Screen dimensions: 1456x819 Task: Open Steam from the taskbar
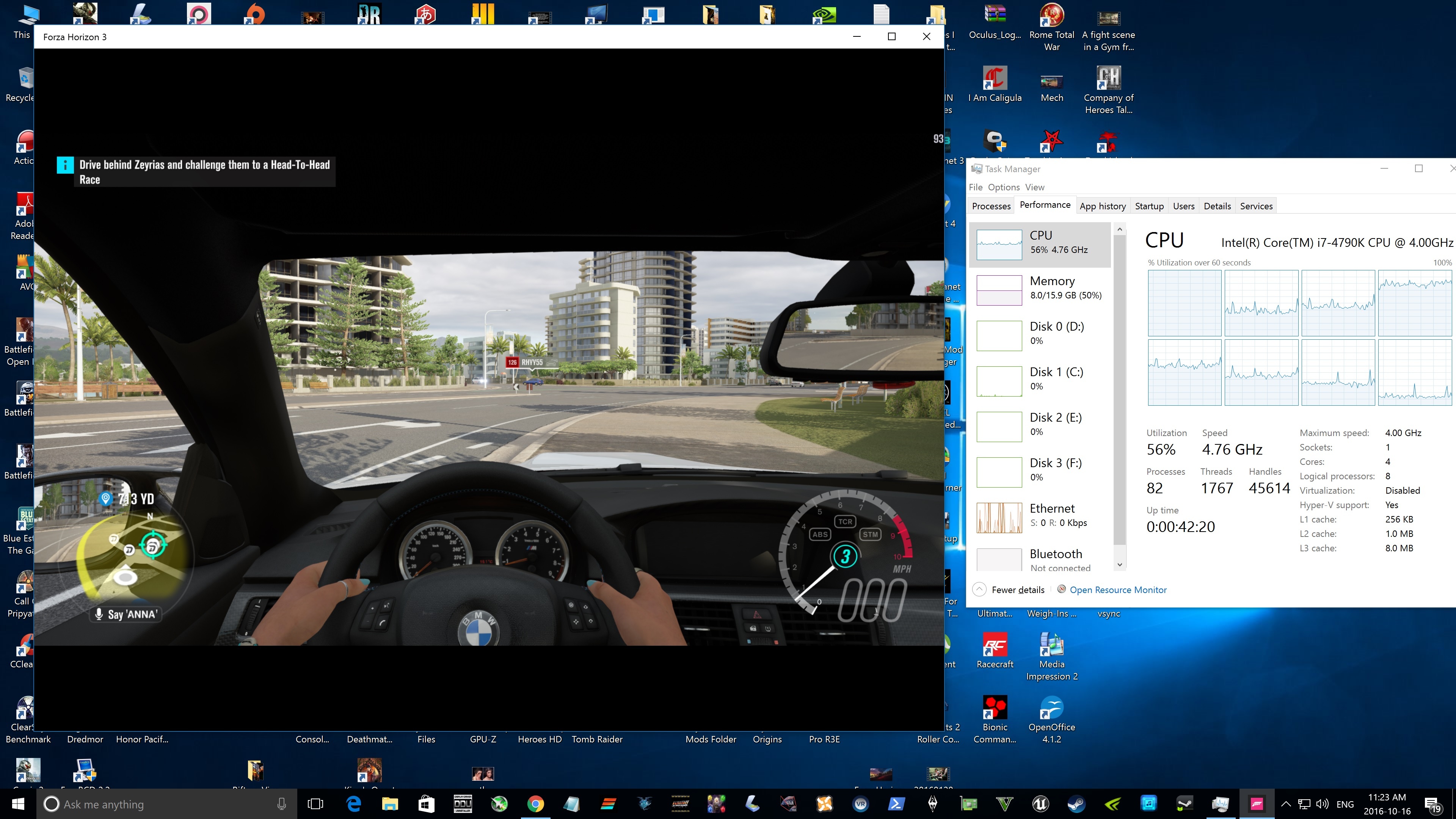click(x=1076, y=804)
